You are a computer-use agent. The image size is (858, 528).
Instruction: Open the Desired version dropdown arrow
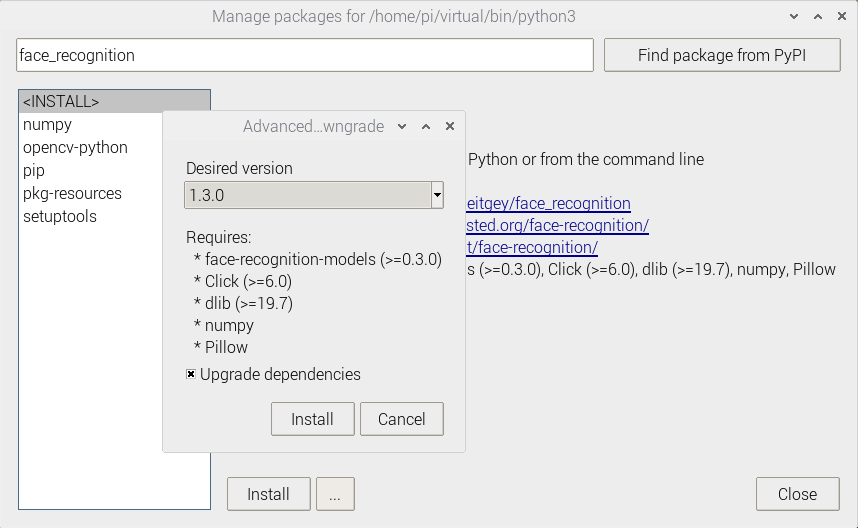(x=437, y=195)
